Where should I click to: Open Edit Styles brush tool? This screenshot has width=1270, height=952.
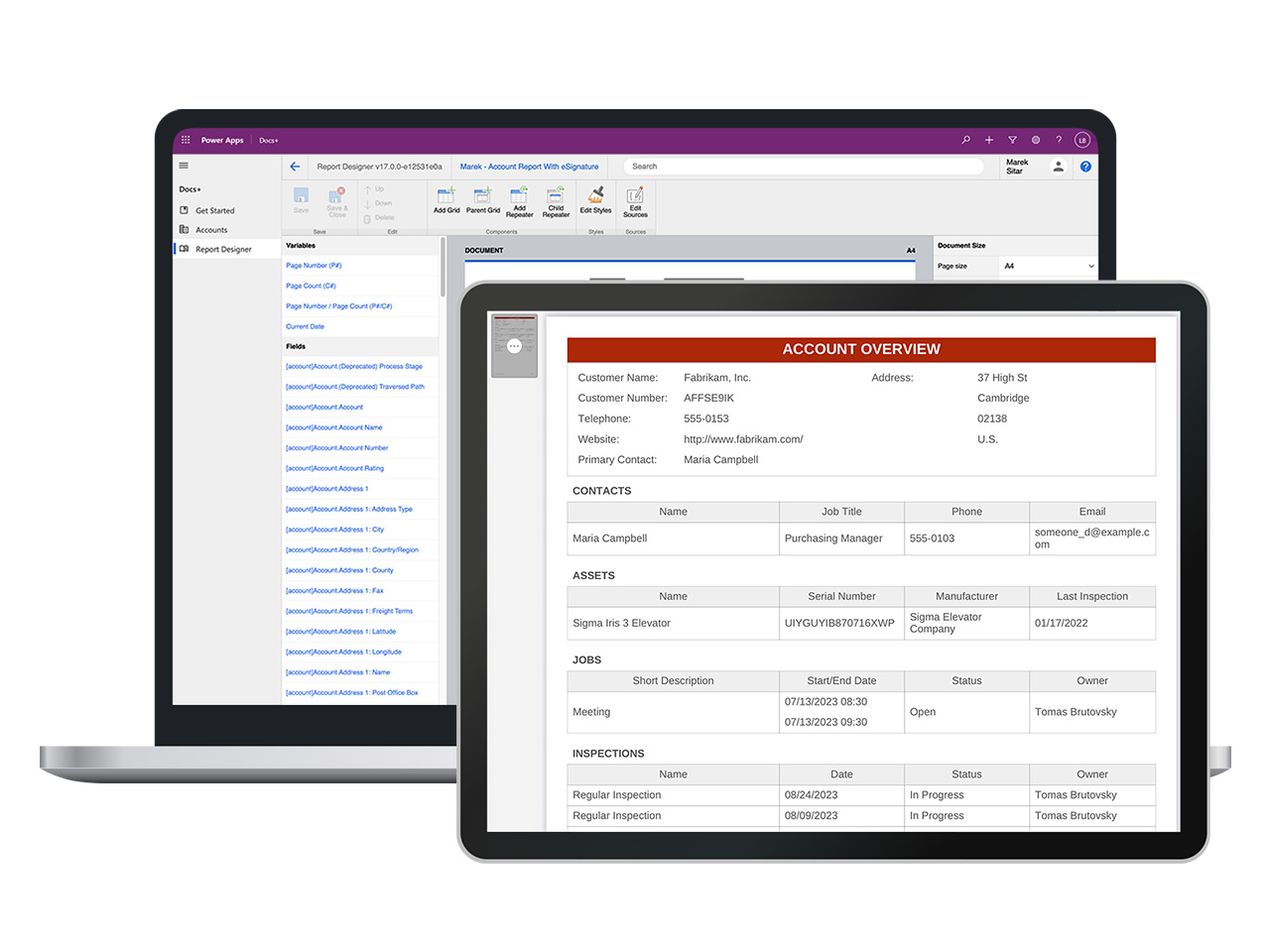click(595, 200)
